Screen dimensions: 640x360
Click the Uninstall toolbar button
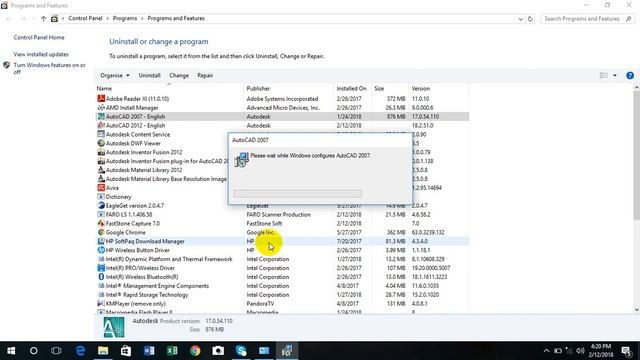tap(149, 76)
